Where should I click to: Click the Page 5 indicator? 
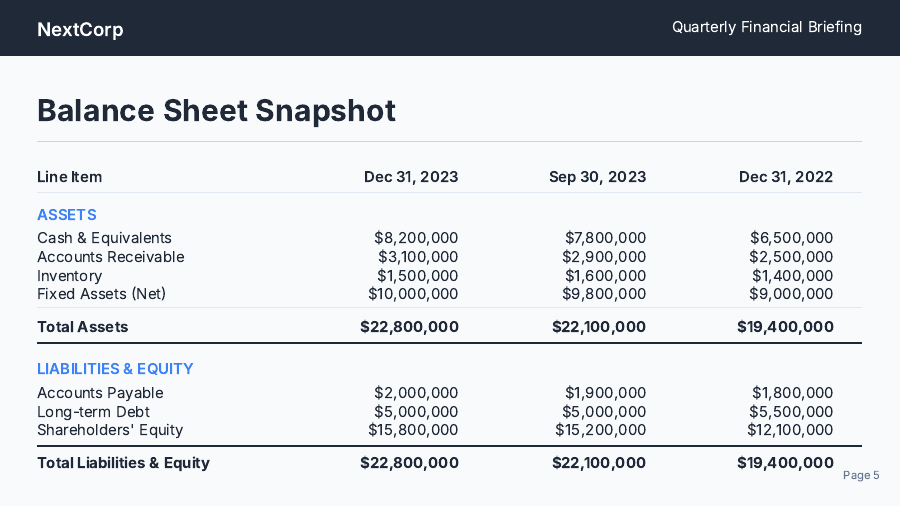click(x=860, y=475)
